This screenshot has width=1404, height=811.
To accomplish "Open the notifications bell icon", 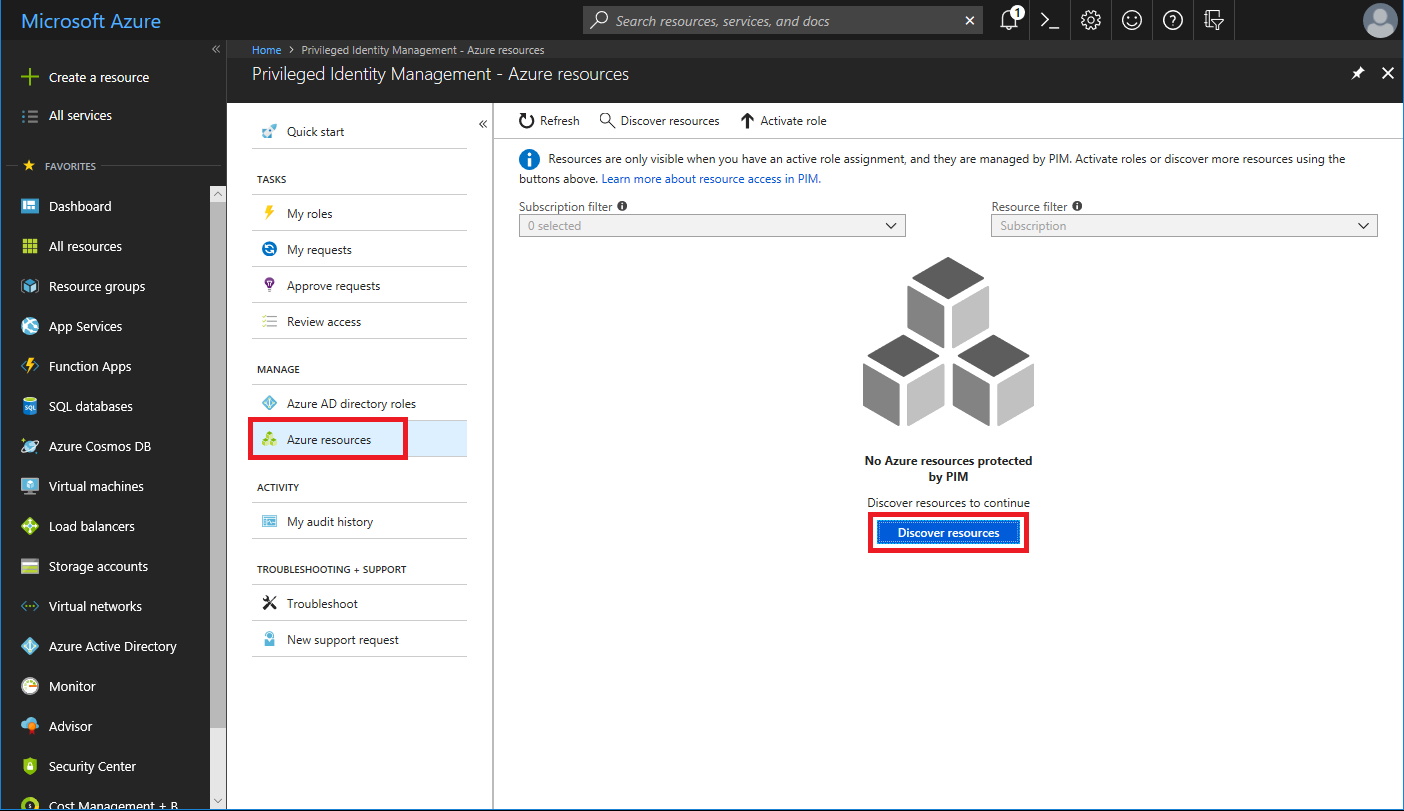I will tap(1009, 20).
